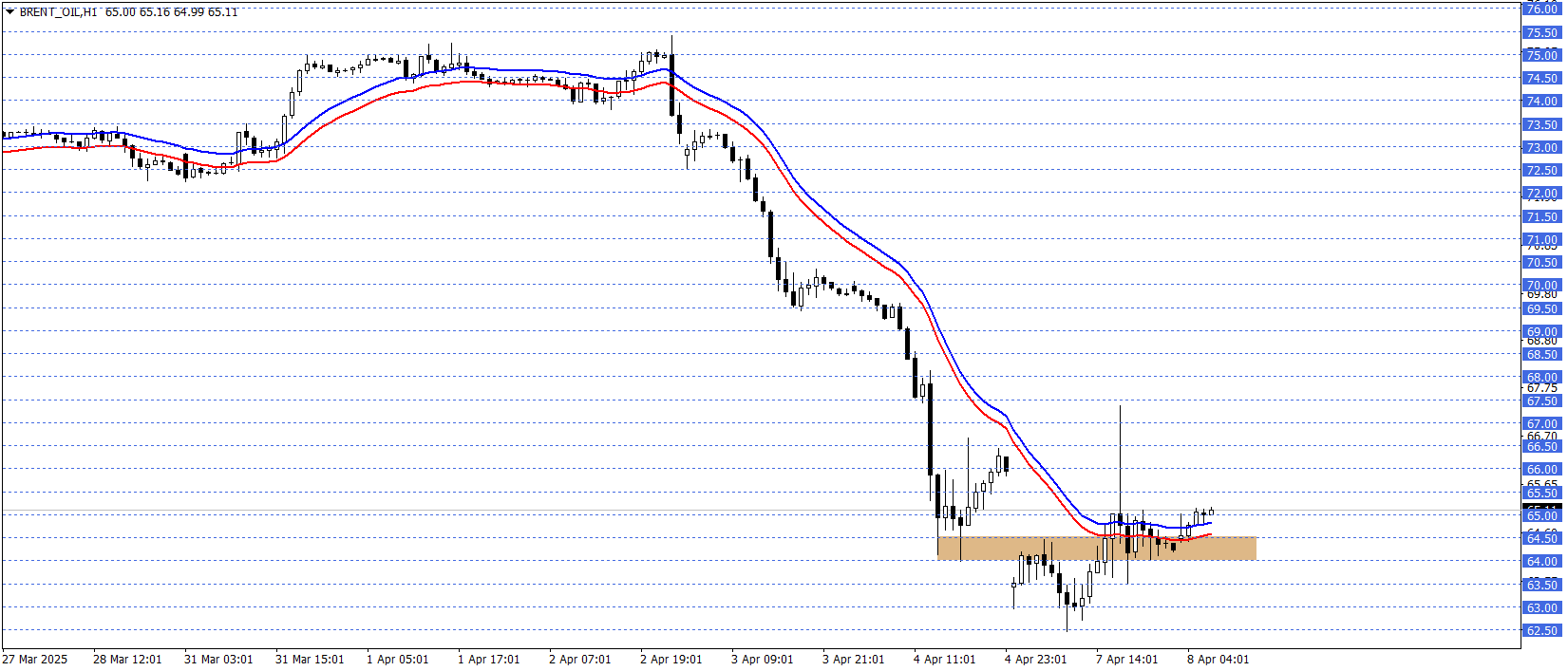Click the 74.50 price level label
The width and height of the screenshot is (1568, 671).
tap(1541, 79)
